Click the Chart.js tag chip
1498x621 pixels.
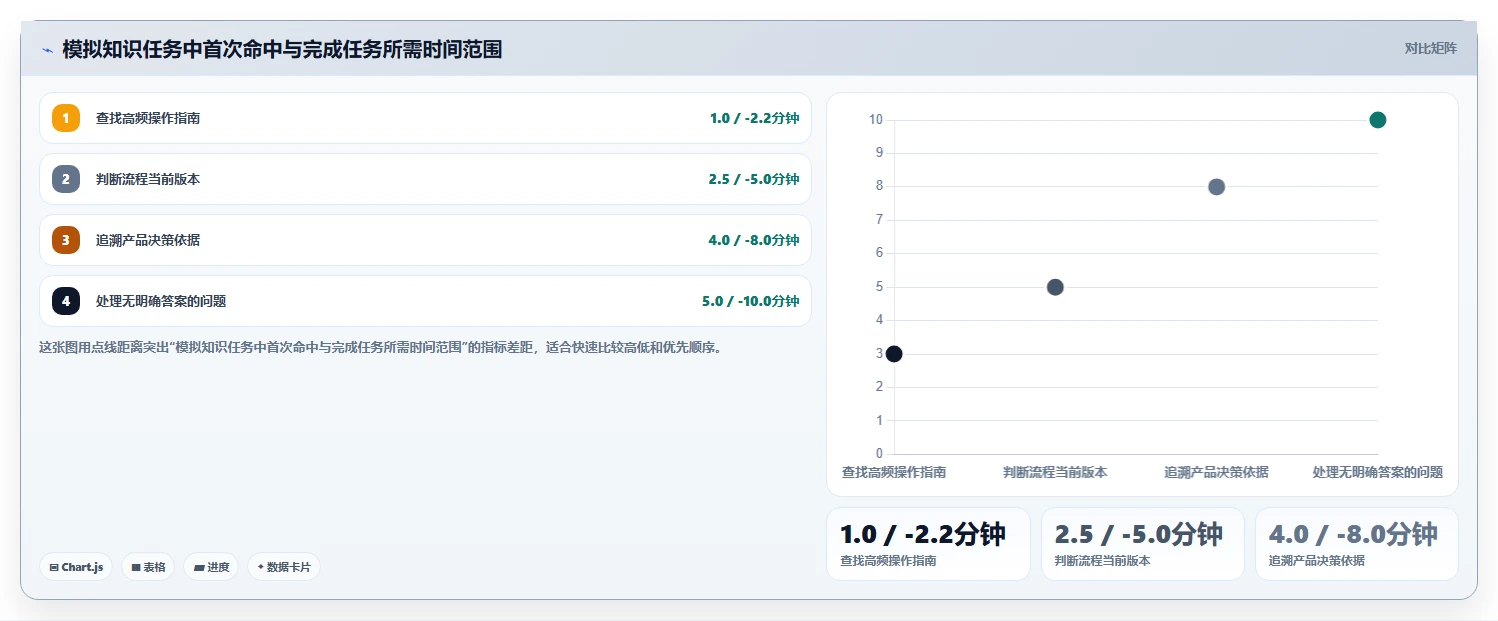[76, 567]
